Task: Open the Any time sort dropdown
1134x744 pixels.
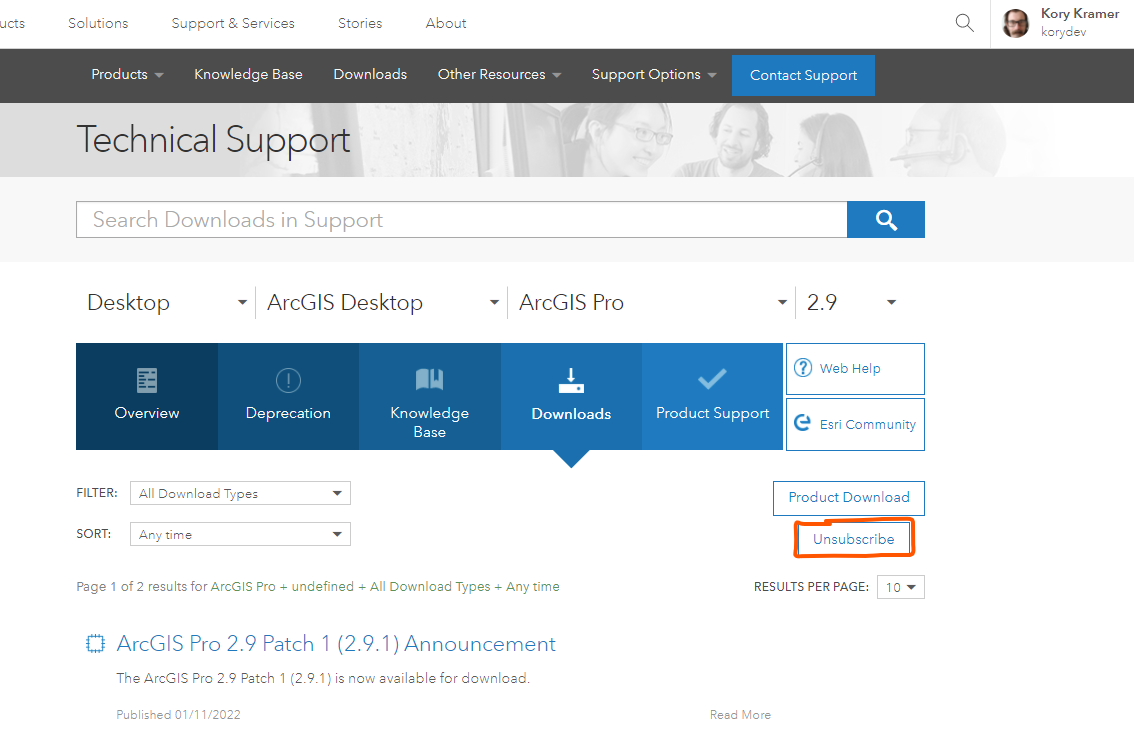Action: point(240,534)
